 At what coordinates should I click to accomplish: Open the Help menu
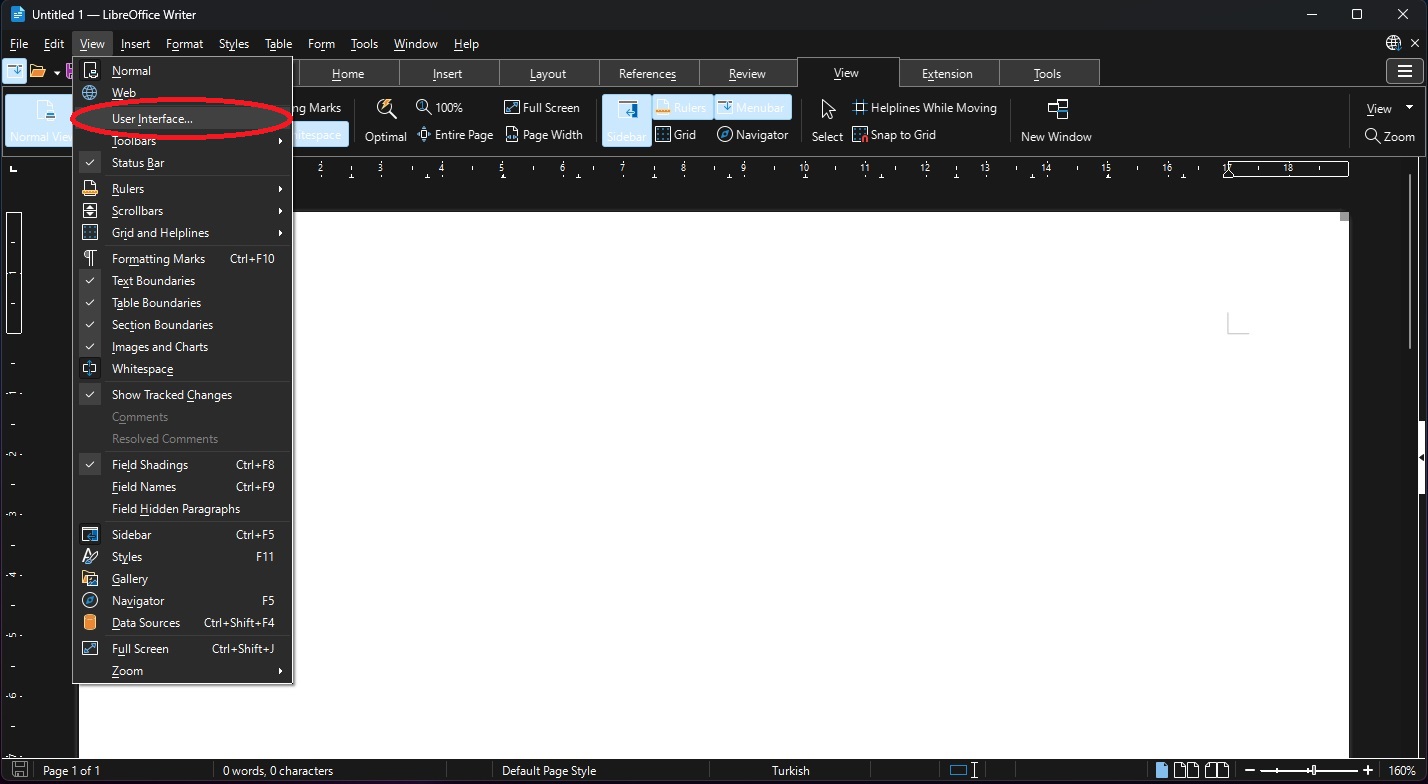(466, 44)
